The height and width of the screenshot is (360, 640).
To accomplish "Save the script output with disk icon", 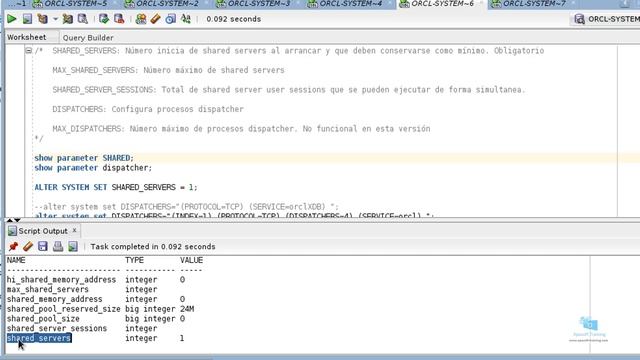I will point(42,246).
